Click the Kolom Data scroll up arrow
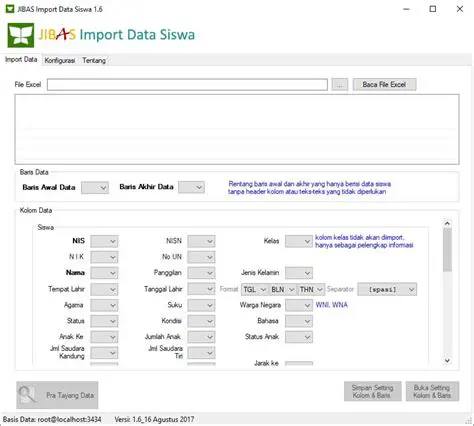 point(447,223)
